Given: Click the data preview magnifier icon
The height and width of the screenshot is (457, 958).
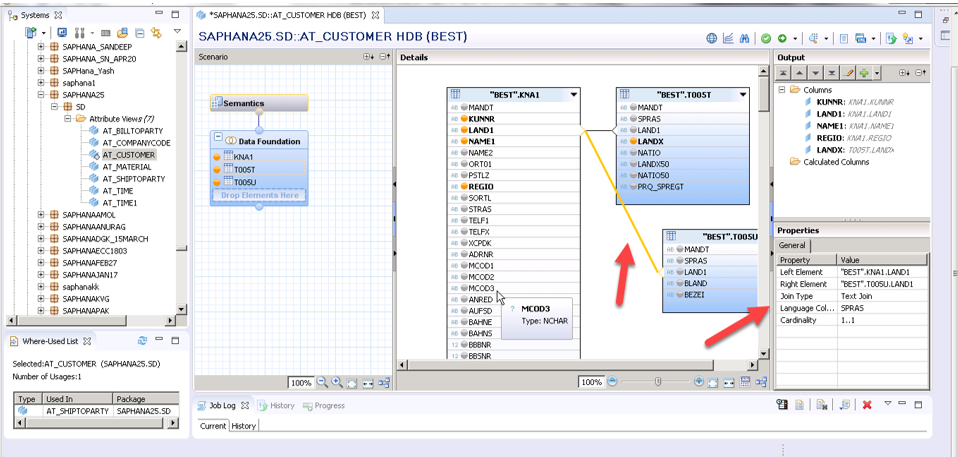Looking at the screenshot, I should pyautogui.click(x=813, y=38).
